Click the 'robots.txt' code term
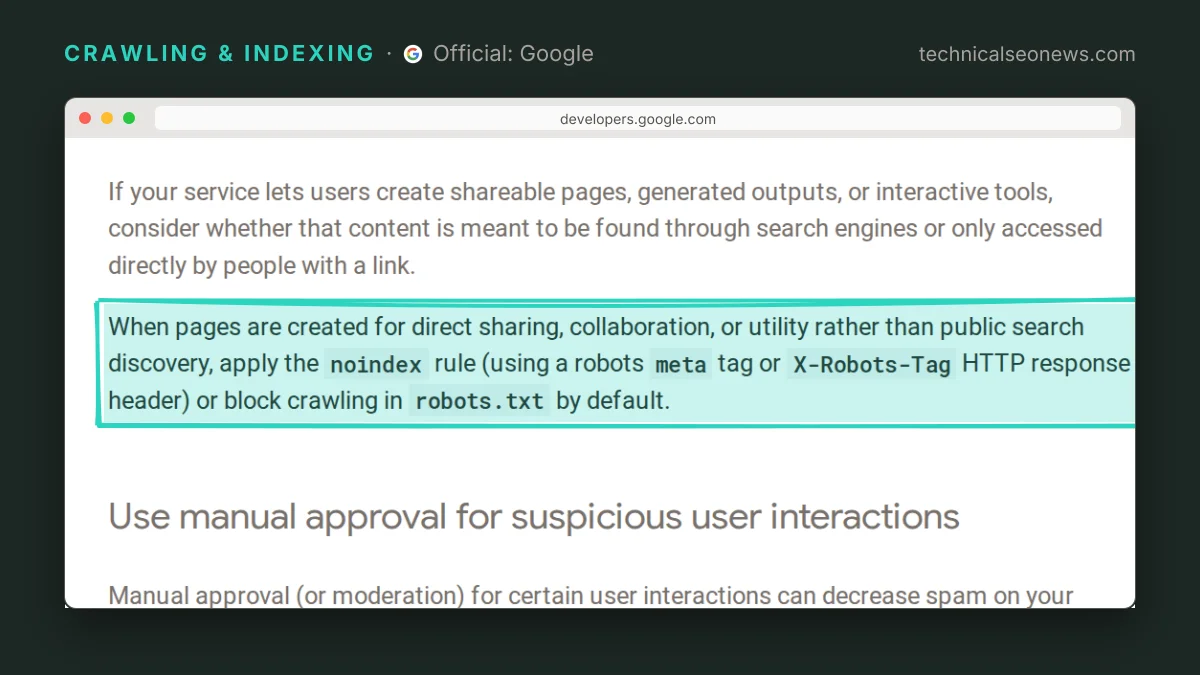The height and width of the screenshot is (675, 1200). (480, 402)
